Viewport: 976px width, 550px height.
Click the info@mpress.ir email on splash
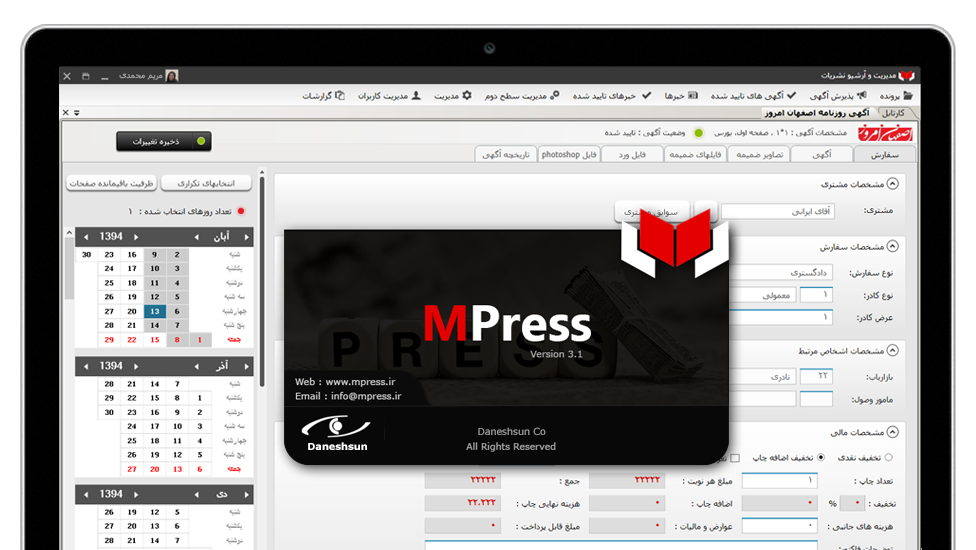(366, 396)
